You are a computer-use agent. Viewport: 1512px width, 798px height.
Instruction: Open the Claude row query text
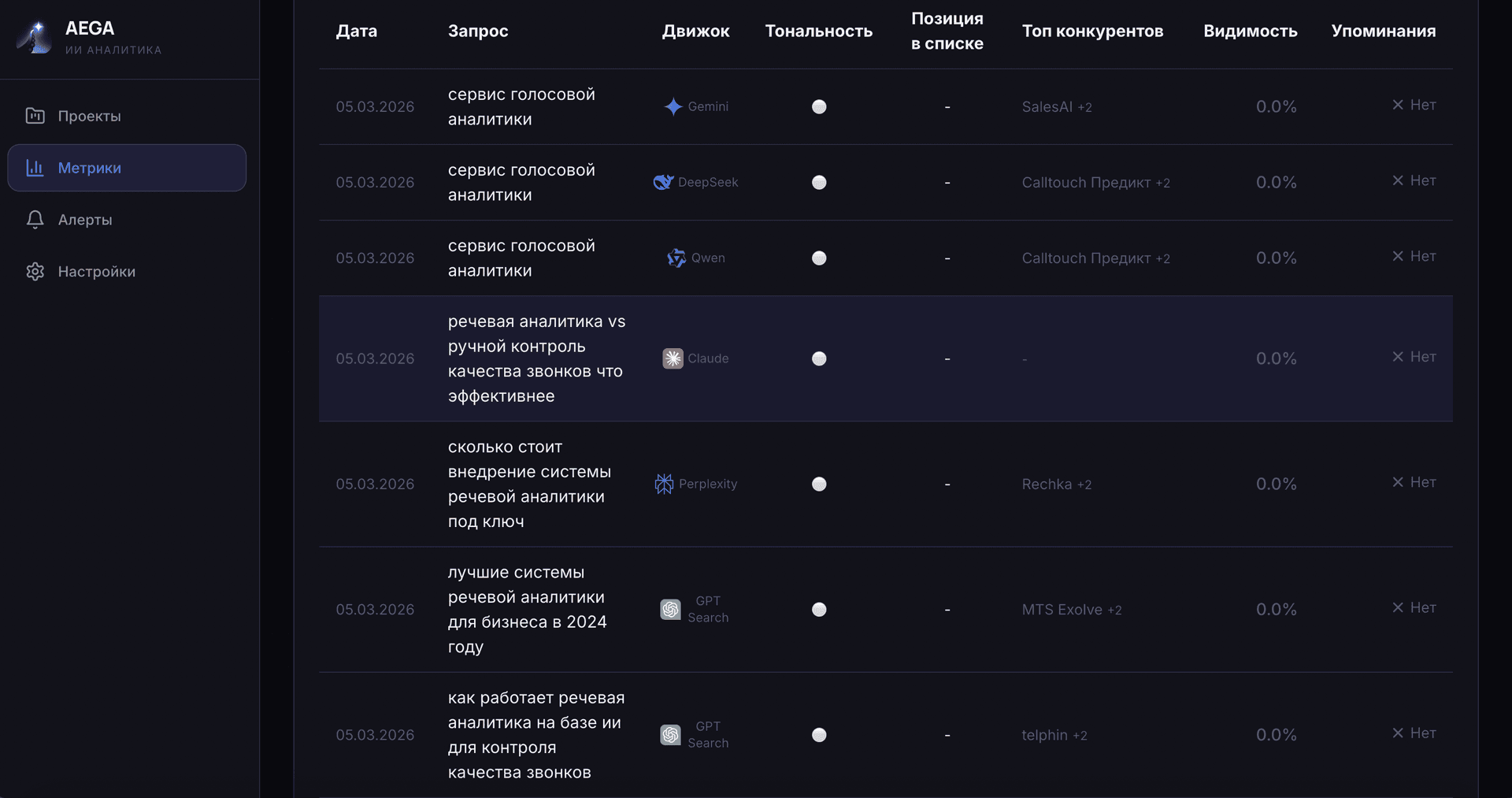point(535,358)
